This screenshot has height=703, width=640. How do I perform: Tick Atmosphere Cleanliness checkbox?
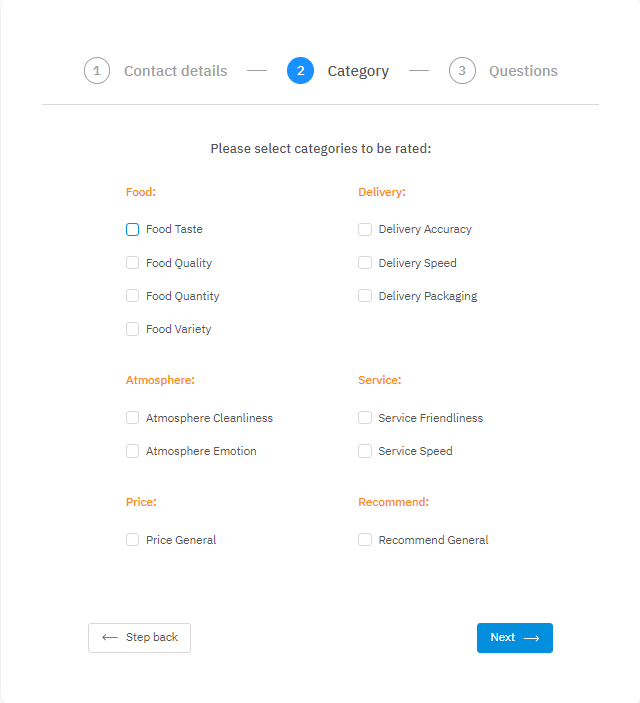[133, 418]
